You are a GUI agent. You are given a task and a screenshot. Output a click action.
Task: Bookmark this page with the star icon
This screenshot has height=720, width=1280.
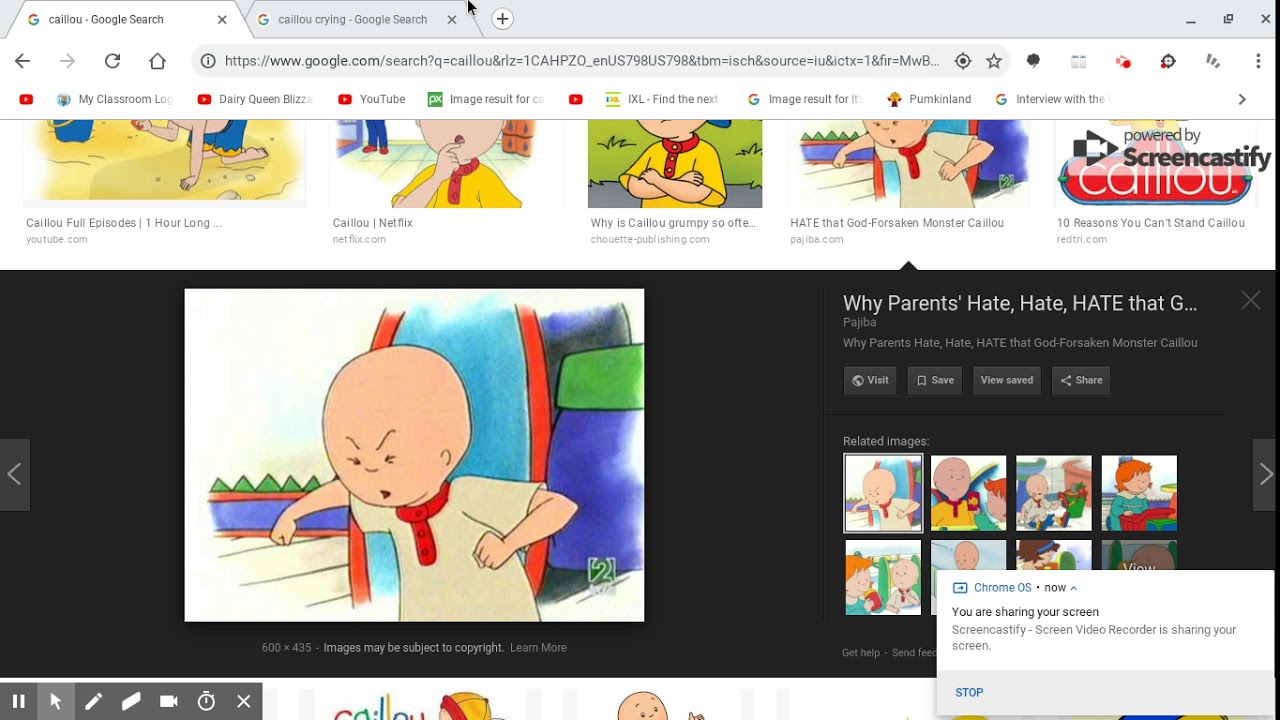(x=993, y=61)
